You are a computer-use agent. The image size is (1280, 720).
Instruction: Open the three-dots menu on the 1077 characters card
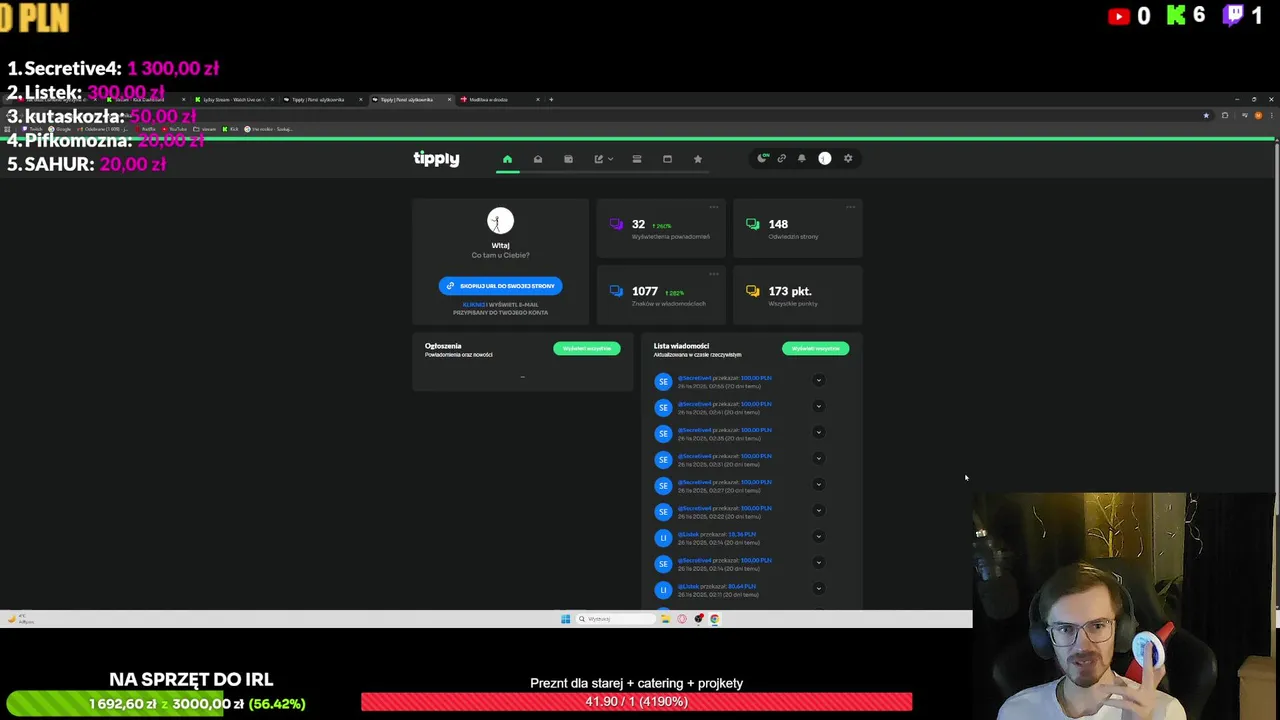click(x=713, y=273)
